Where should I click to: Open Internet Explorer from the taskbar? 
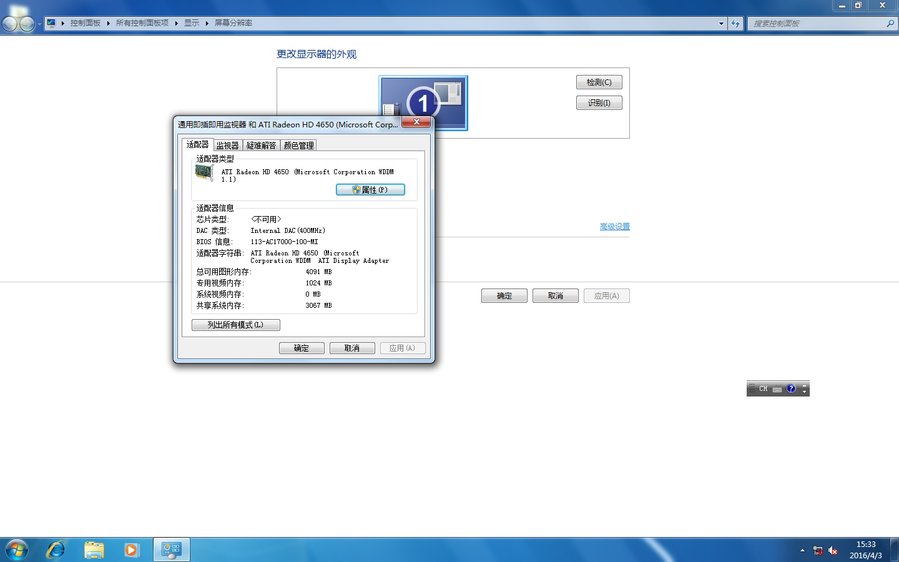pyautogui.click(x=56, y=549)
